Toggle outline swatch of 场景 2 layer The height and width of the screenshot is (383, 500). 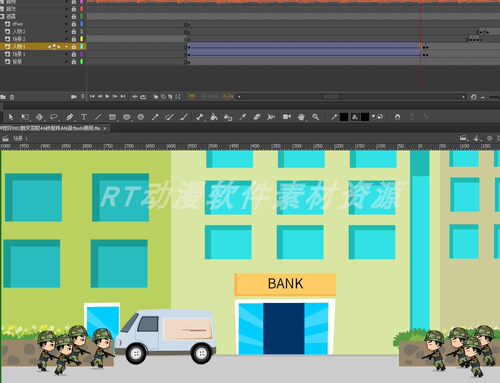82,39
